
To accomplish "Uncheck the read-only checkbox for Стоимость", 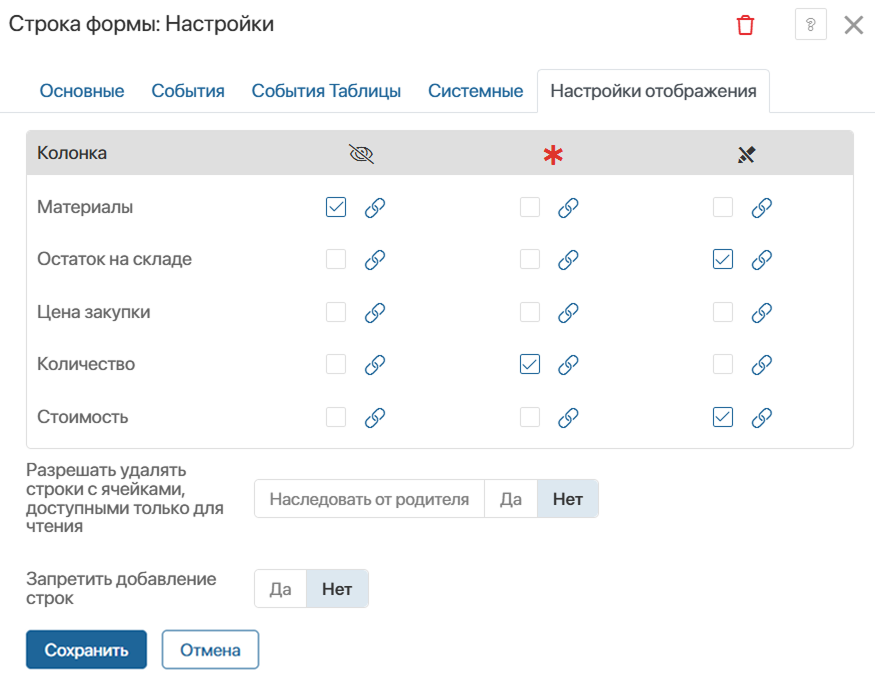I will (x=723, y=417).
